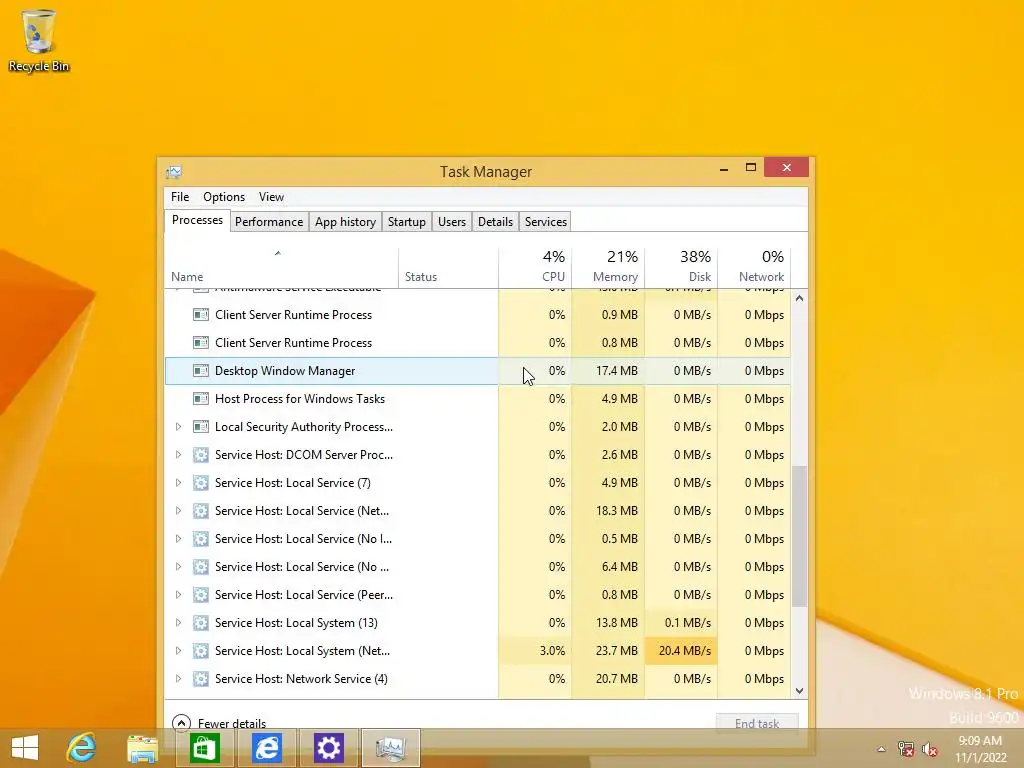This screenshot has height=768, width=1024.
Task: Expand Service Host: Local Service (Peer...
Action: coord(178,595)
